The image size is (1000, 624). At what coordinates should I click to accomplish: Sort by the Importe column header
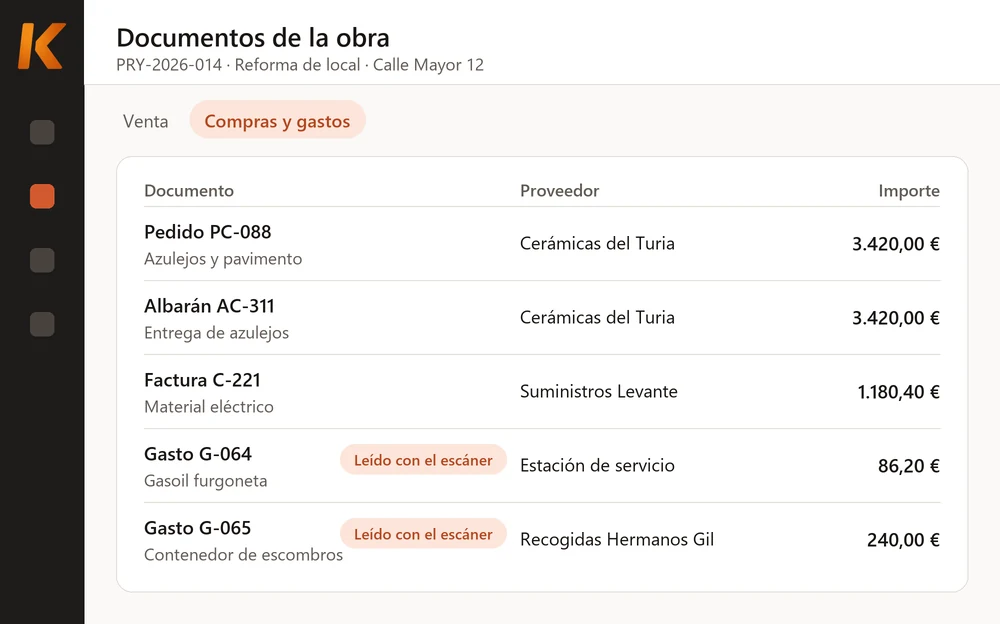pyautogui.click(x=909, y=190)
